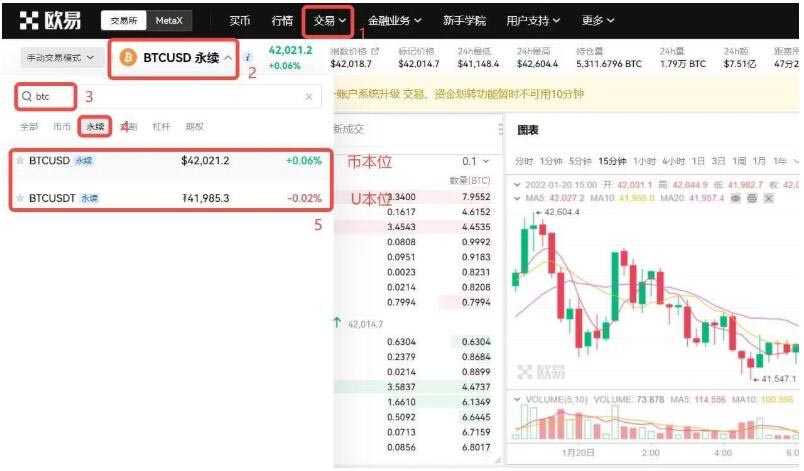This screenshot has height=471, width=804.
Task: Favorite BTCUSD 永续 with its star
Action: (20, 160)
